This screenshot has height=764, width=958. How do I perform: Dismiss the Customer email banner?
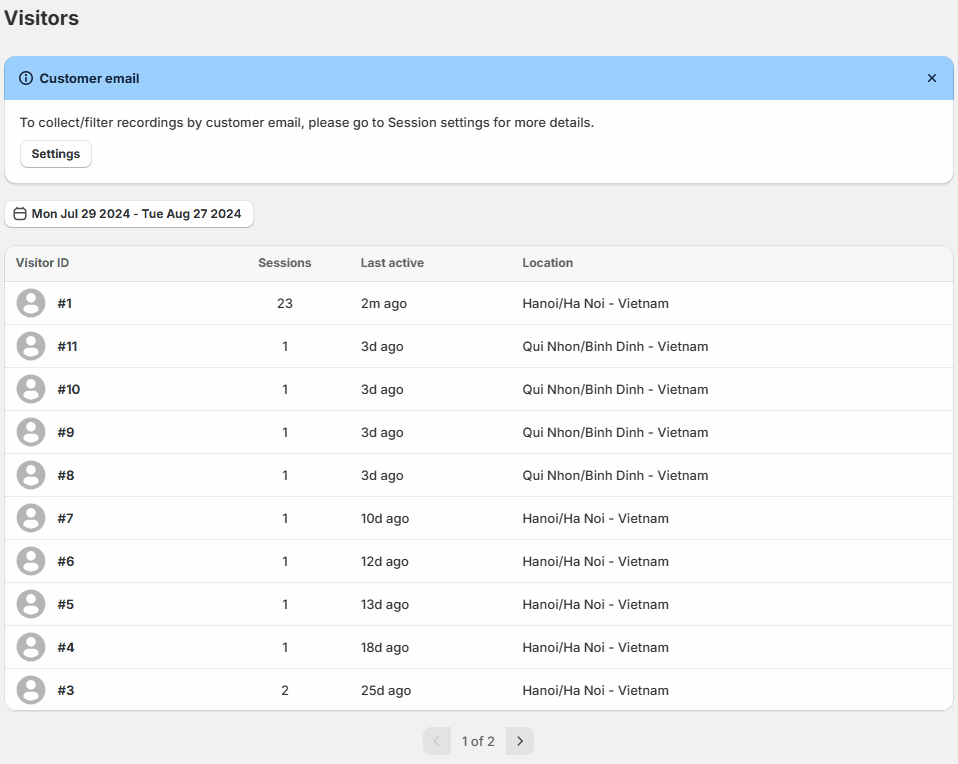(x=931, y=78)
